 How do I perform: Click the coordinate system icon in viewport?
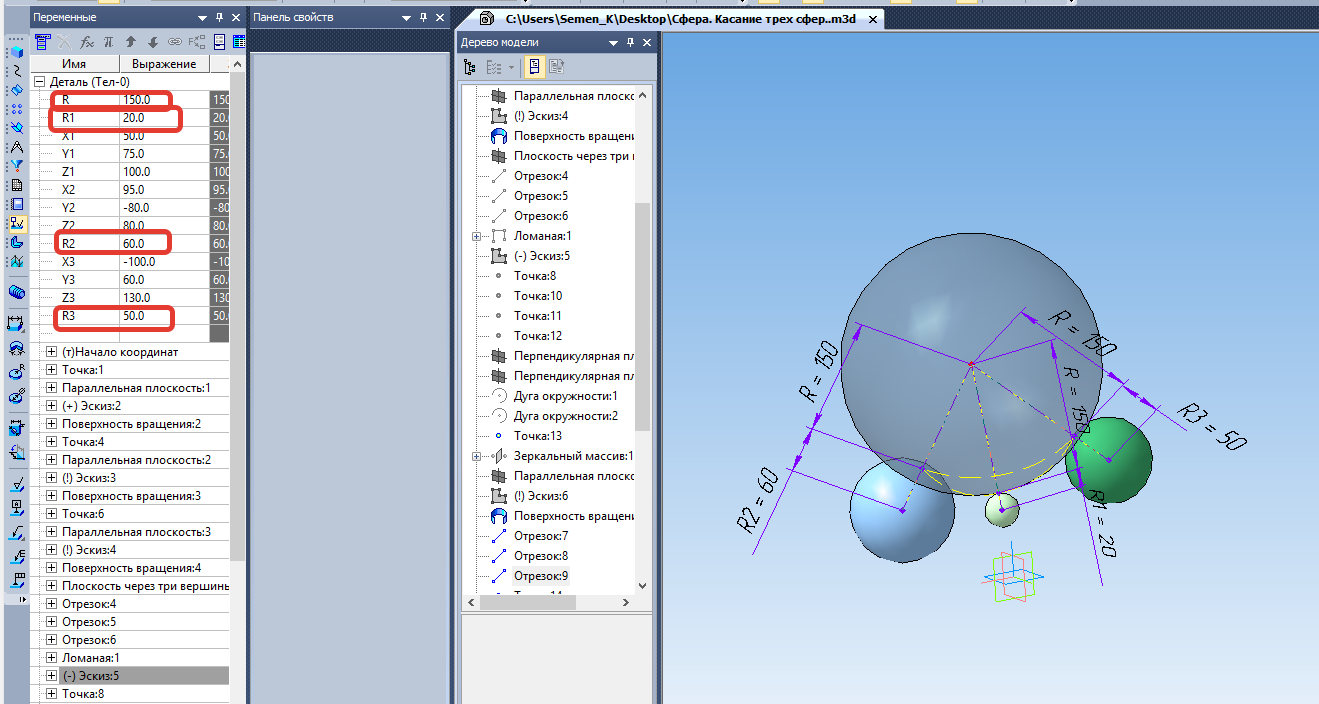(x=1013, y=576)
